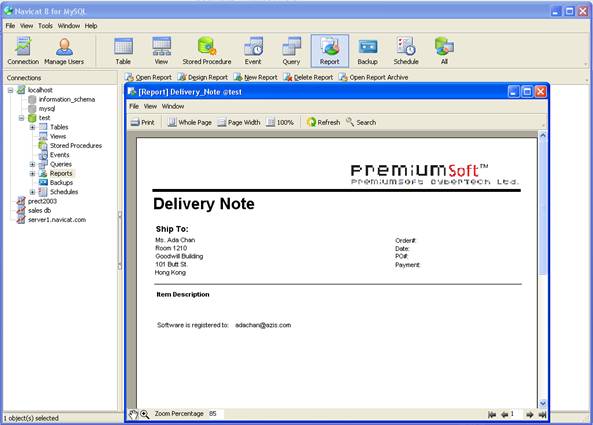The image size is (593, 425).
Task: Open the main Window menu of Navicat
Action: 69,26
